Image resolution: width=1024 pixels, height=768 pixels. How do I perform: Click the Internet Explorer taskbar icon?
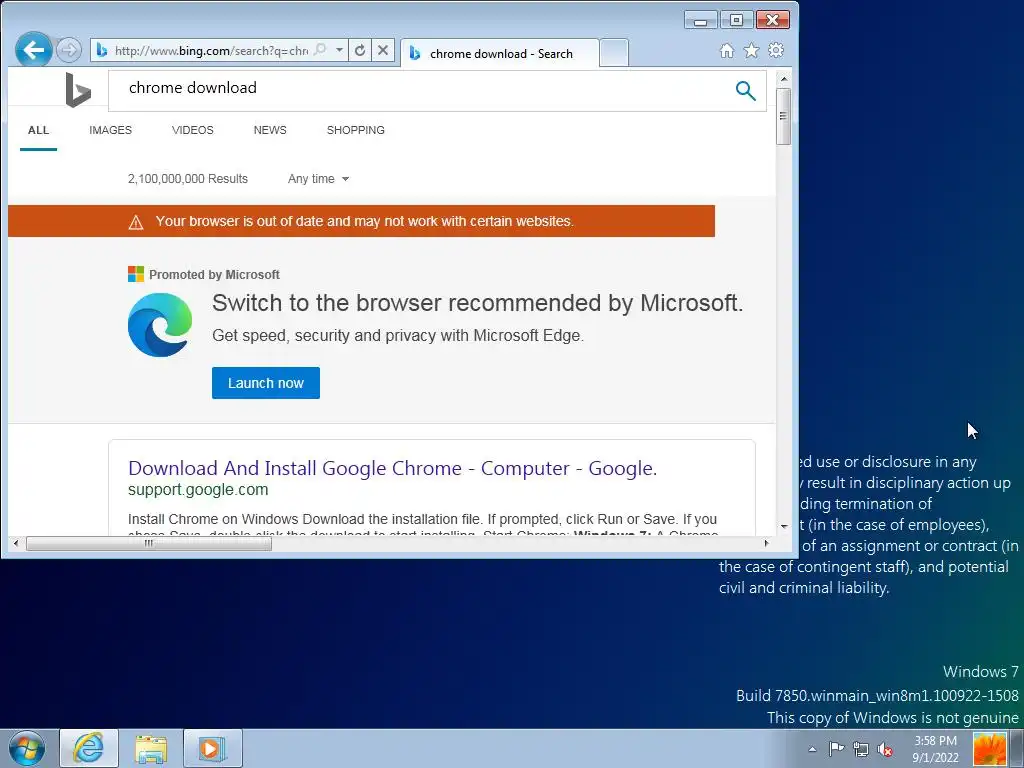point(89,748)
